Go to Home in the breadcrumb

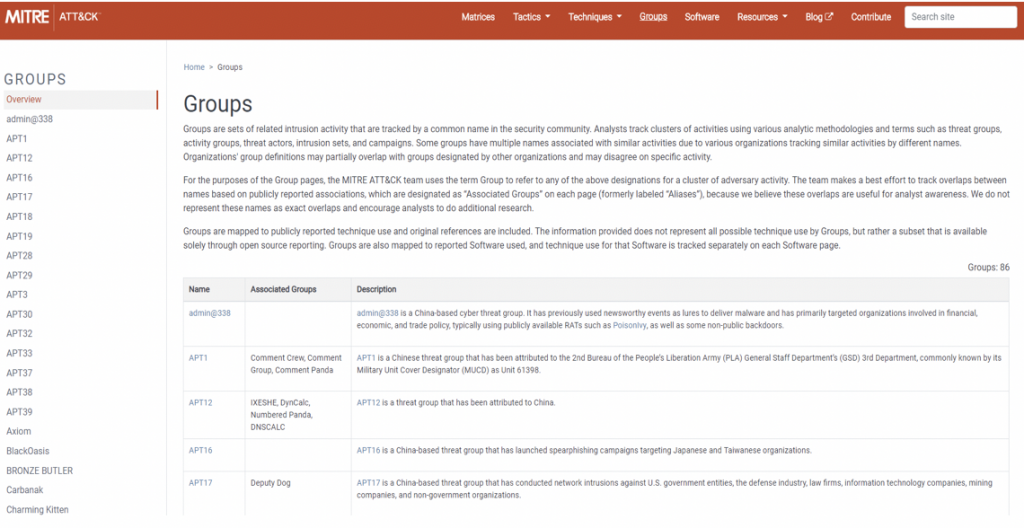coord(194,67)
